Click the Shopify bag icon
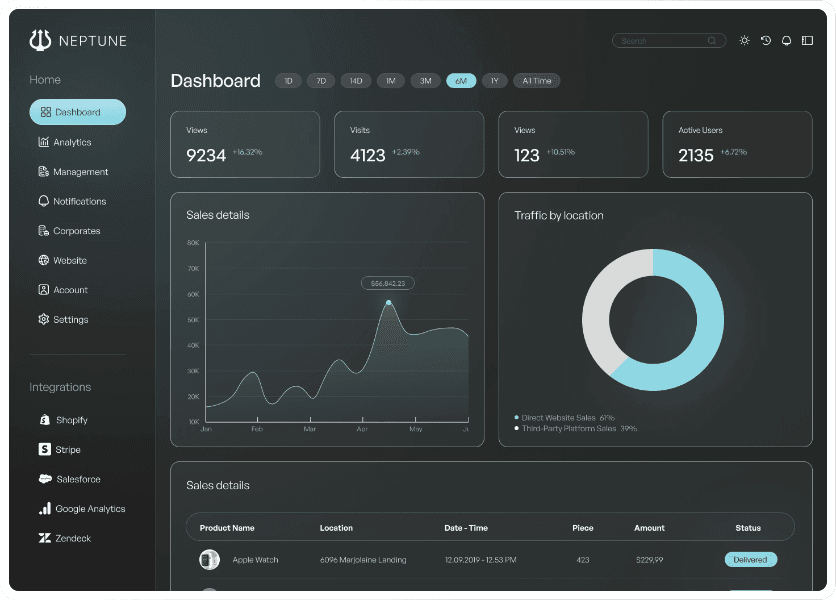The image size is (836, 600). click(x=45, y=420)
